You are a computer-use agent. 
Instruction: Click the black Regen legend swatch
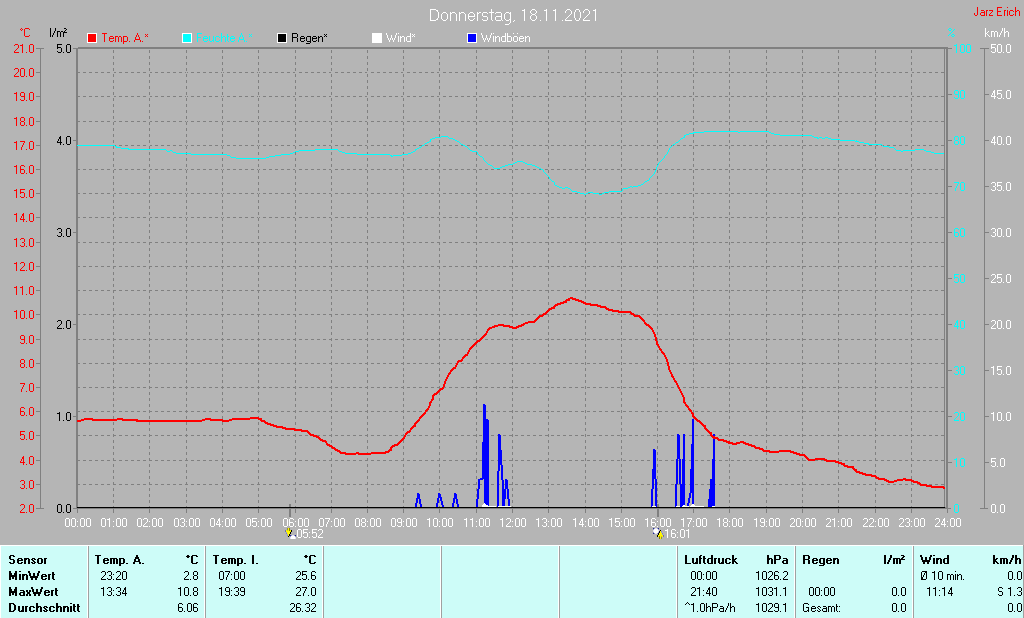pos(282,39)
